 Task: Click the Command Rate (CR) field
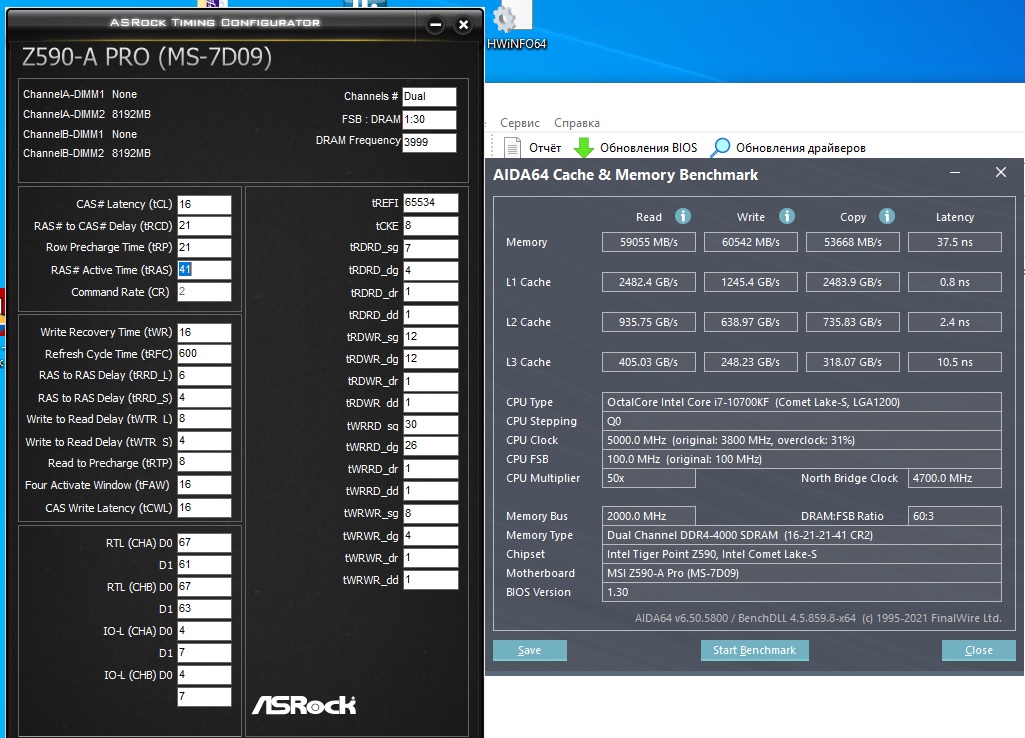tap(204, 292)
